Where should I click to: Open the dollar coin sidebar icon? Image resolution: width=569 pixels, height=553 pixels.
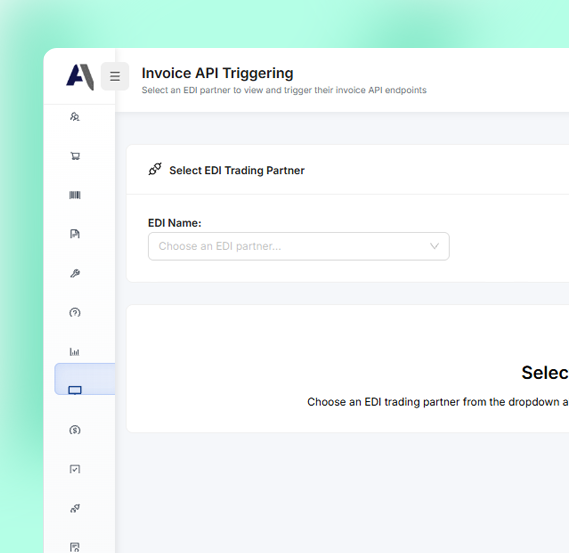point(75,430)
